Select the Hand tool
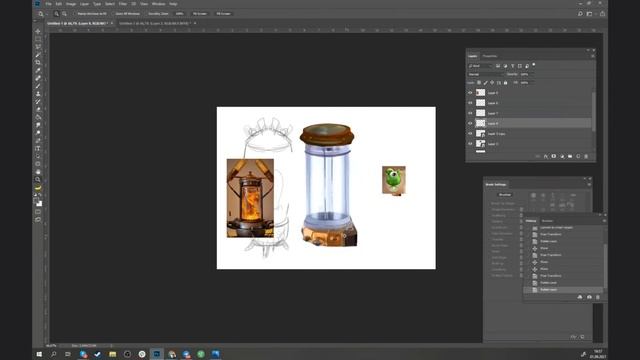The width and height of the screenshot is (640, 360). [38, 172]
